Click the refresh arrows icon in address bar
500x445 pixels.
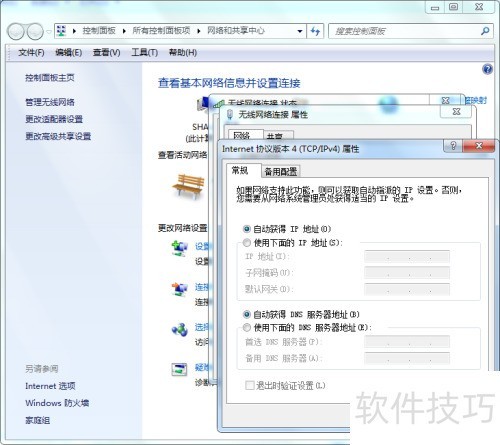pyautogui.click(x=315, y=31)
